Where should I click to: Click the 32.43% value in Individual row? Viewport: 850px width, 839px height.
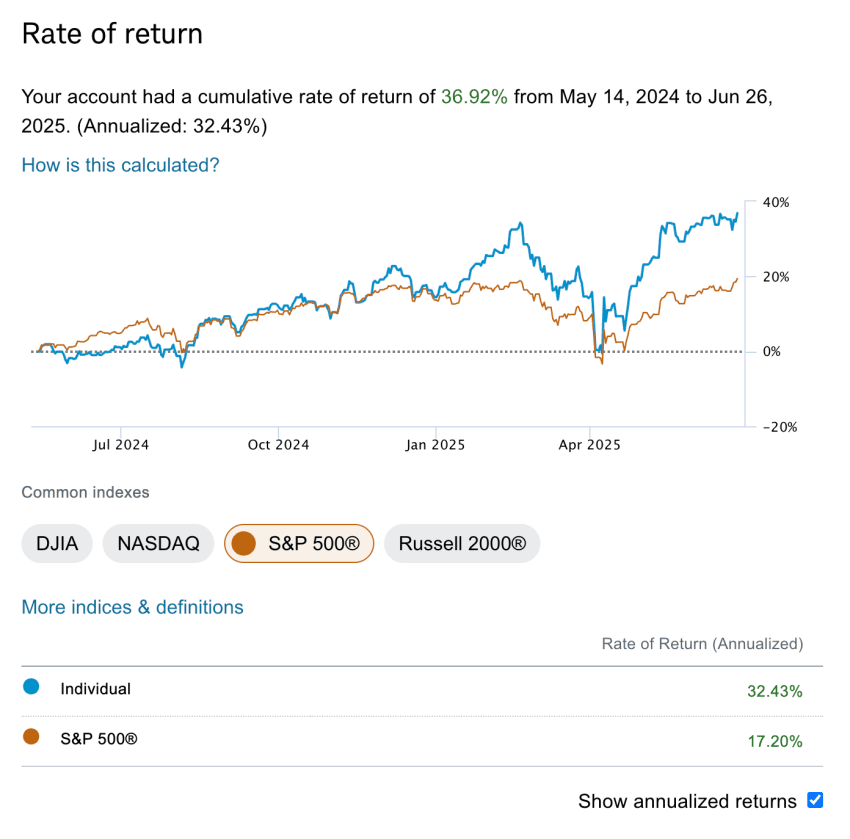[774, 691]
